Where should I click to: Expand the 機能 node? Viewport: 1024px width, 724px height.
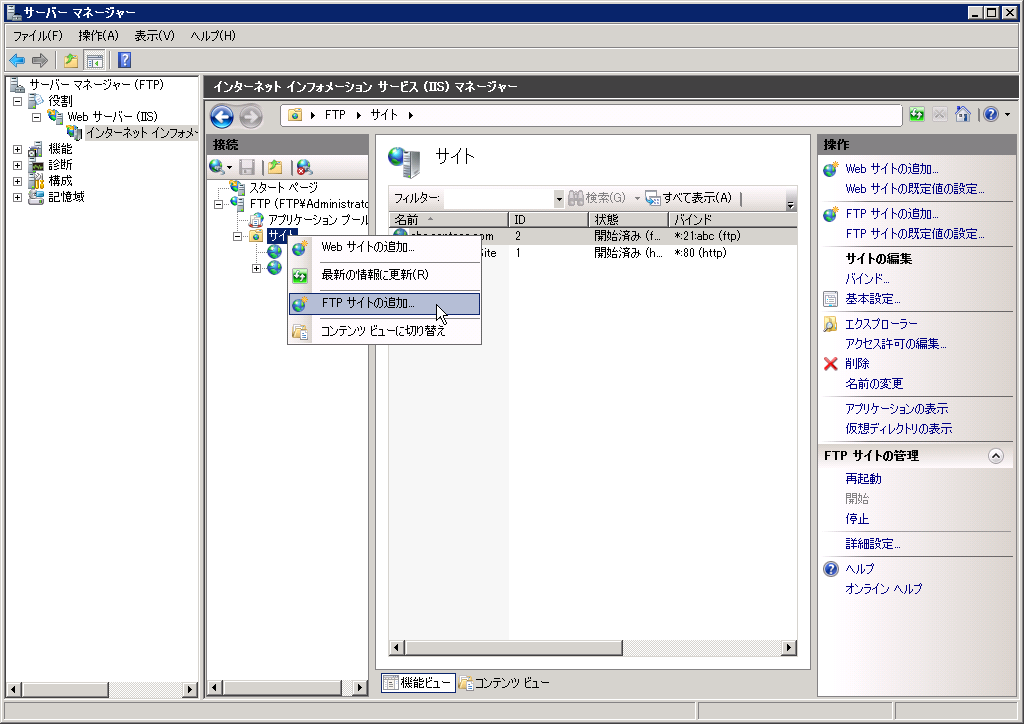tap(18, 150)
